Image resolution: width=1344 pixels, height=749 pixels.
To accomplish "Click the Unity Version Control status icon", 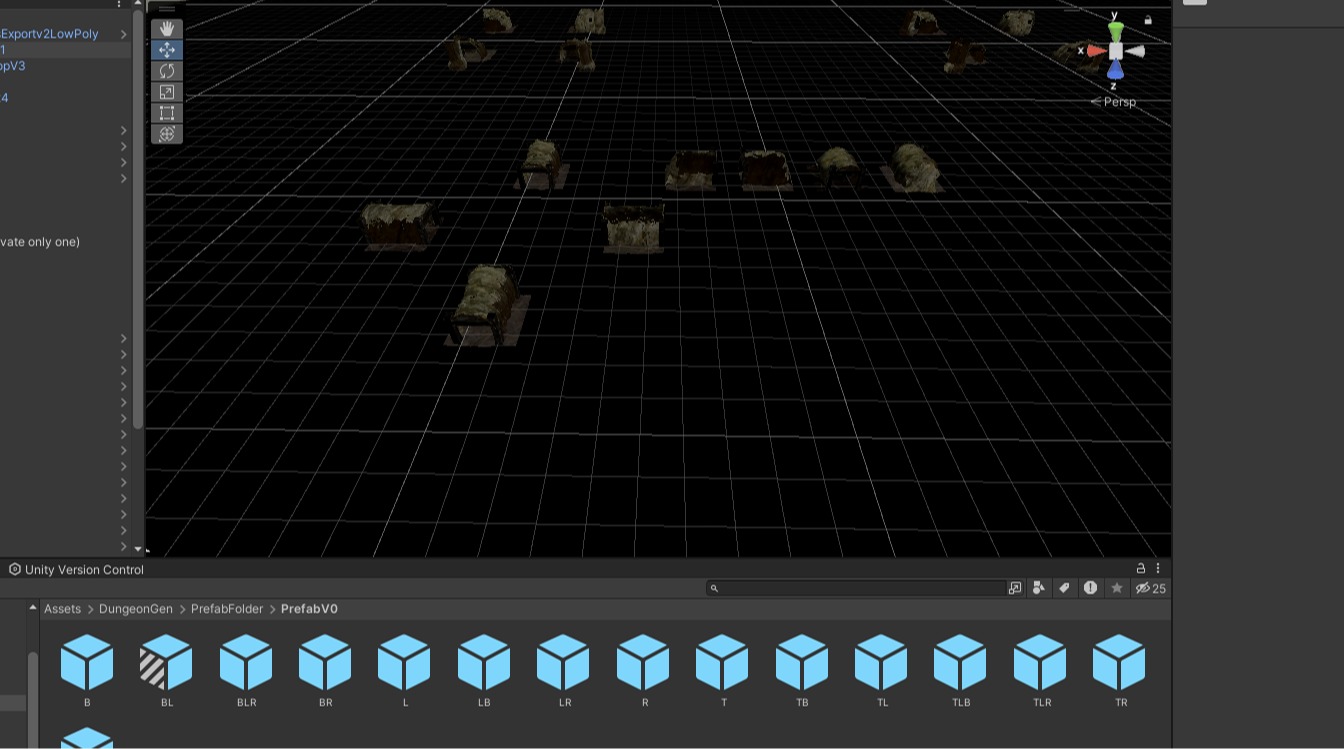I will point(13,569).
